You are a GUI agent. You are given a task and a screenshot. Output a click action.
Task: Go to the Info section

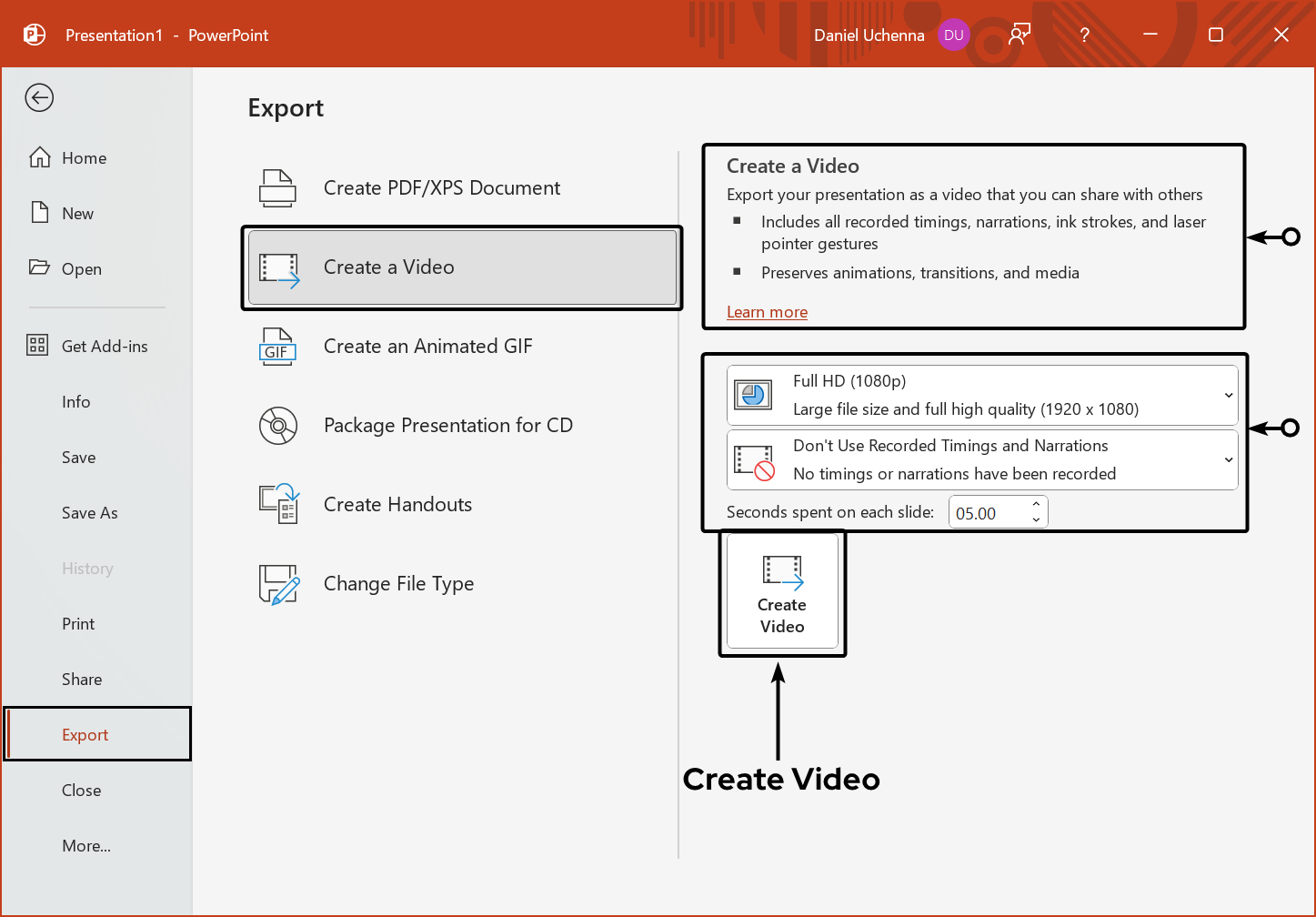pyautogui.click(x=76, y=401)
